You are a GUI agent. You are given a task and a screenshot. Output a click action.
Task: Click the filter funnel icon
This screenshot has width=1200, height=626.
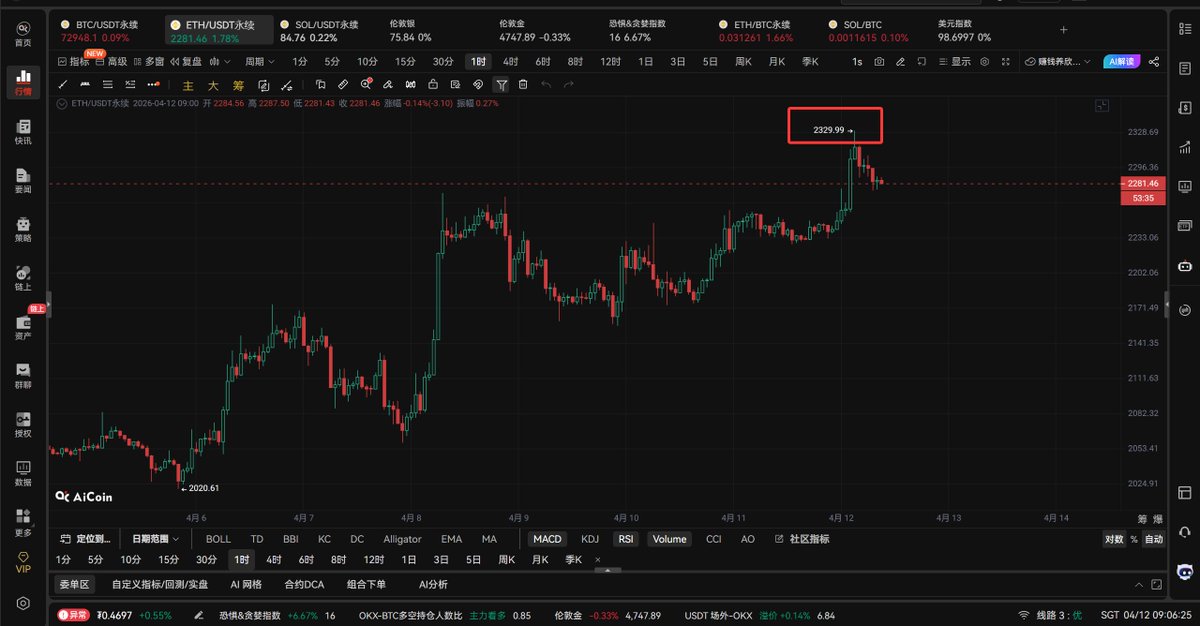[501, 85]
